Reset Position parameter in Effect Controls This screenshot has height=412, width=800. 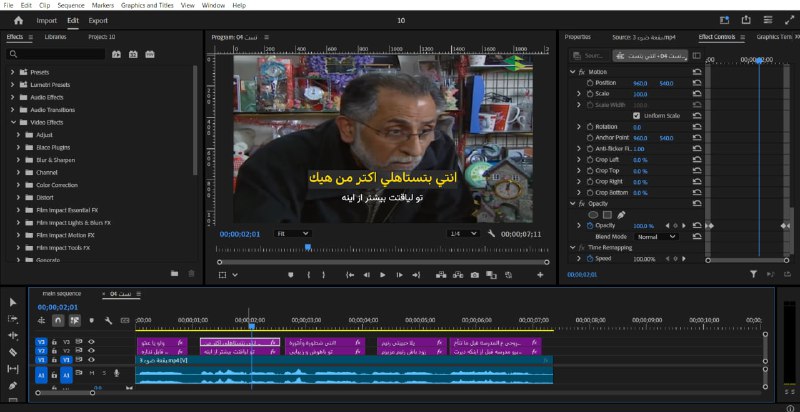pyautogui.click(x=697, y=83)
